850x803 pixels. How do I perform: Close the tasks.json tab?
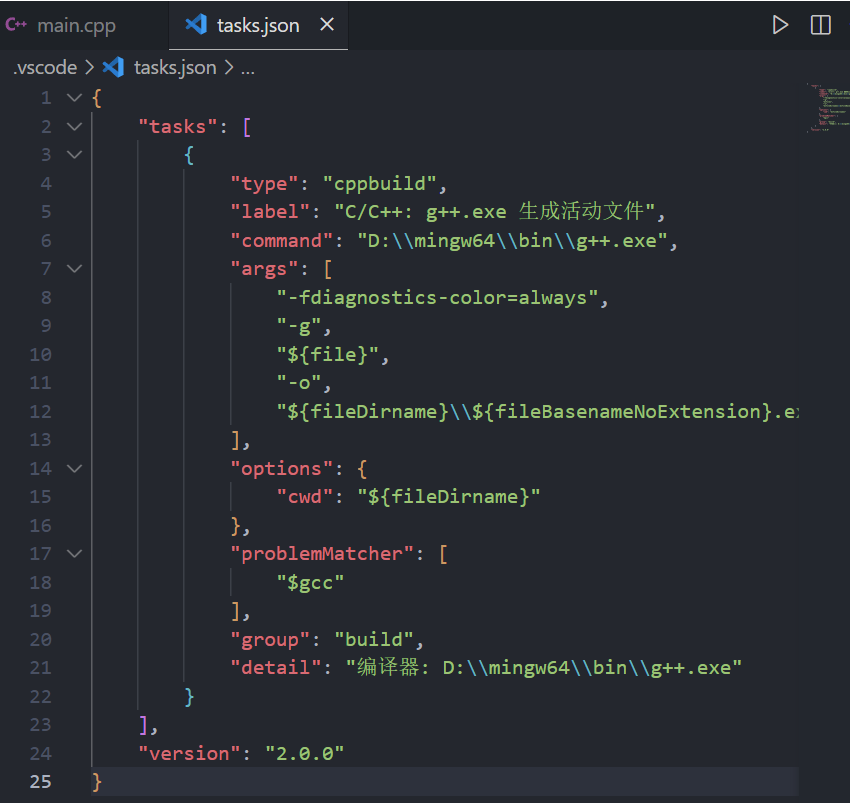click(327, 24)
